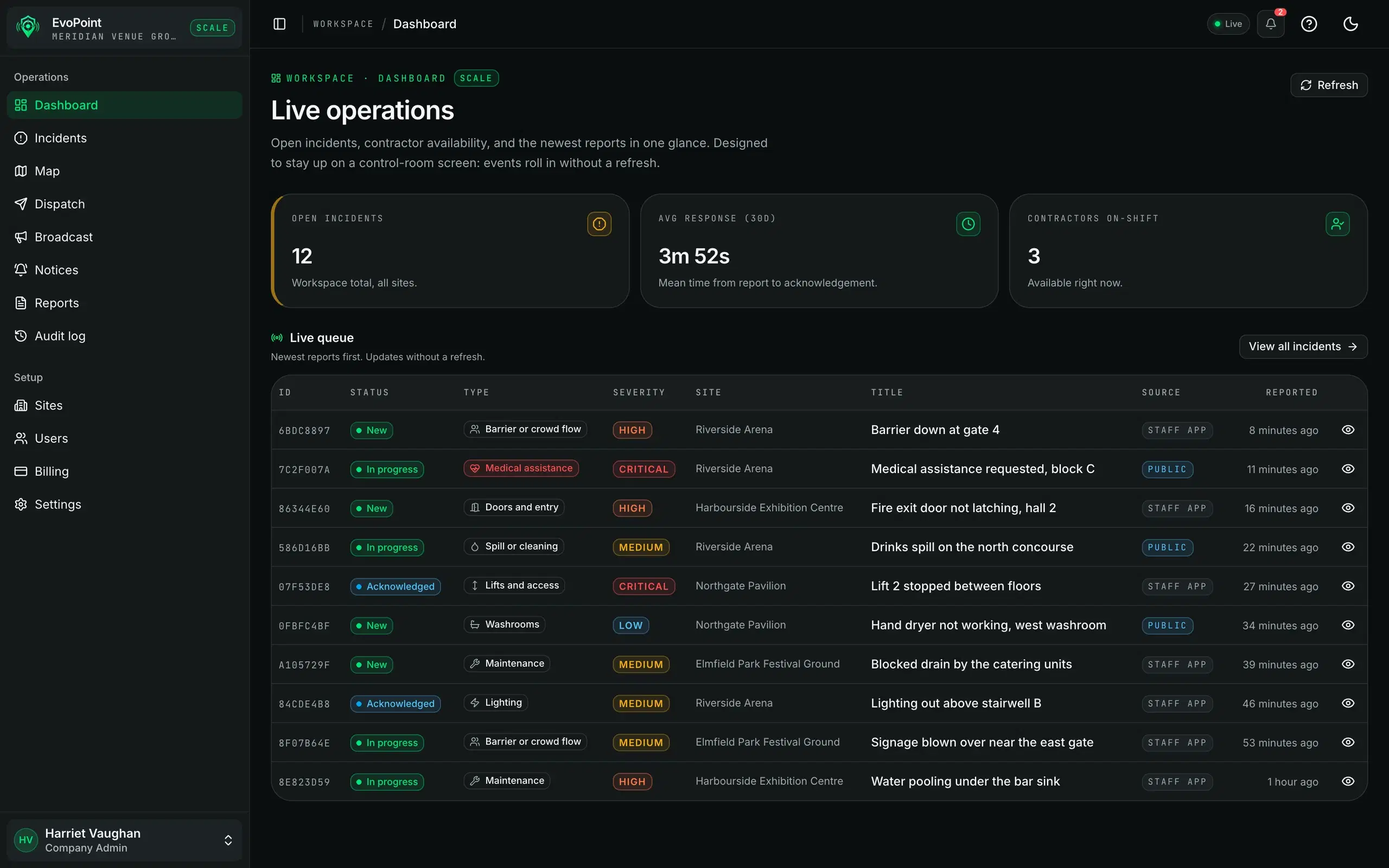Click PUBLIC source badge in Drinks spill row
This screenshot has height=868, width=1389.
(1167, 548)
